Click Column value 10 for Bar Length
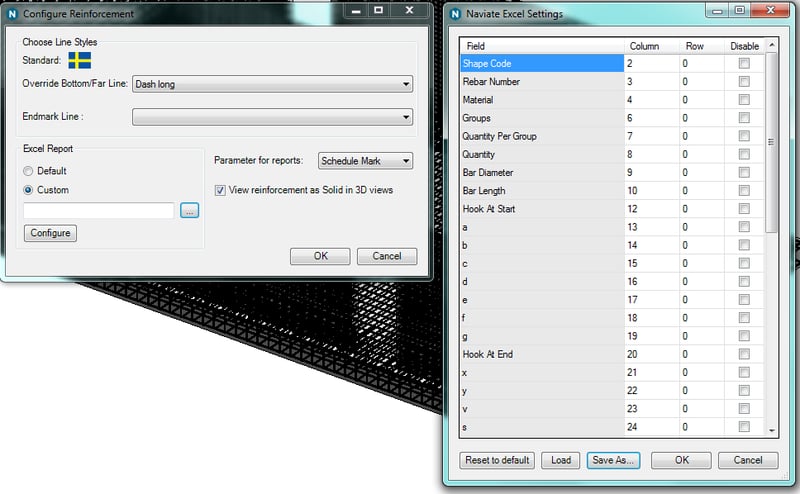The image size is (800, 494). coord(652,190)
